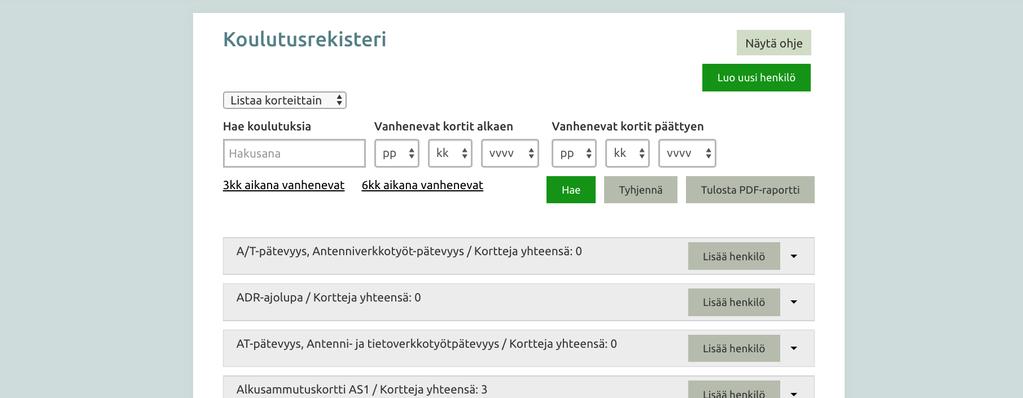Open the pp day dropdown under alkaen

(397, 153)
